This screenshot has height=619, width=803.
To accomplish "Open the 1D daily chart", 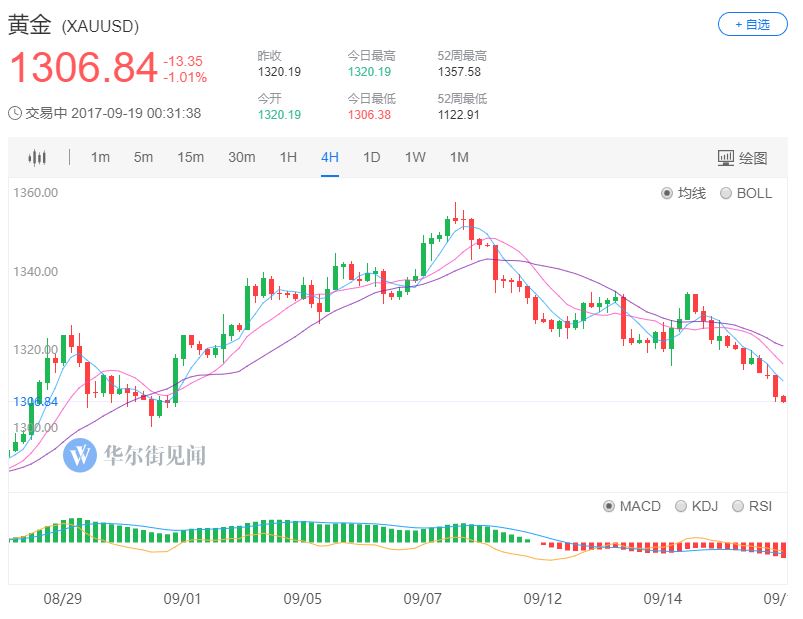I will click(372, 157).
